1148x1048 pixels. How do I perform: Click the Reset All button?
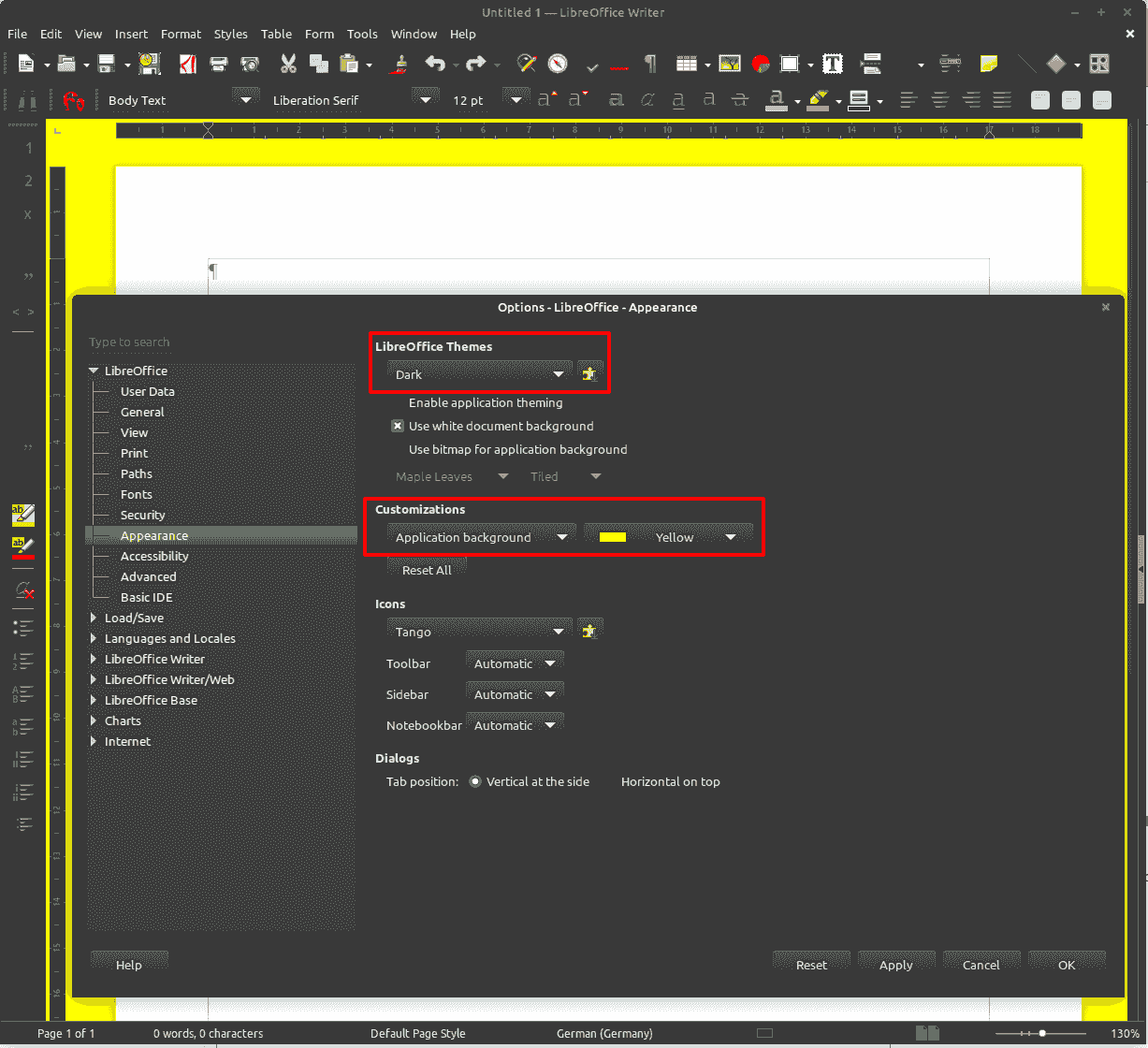(x=427, y=570)
